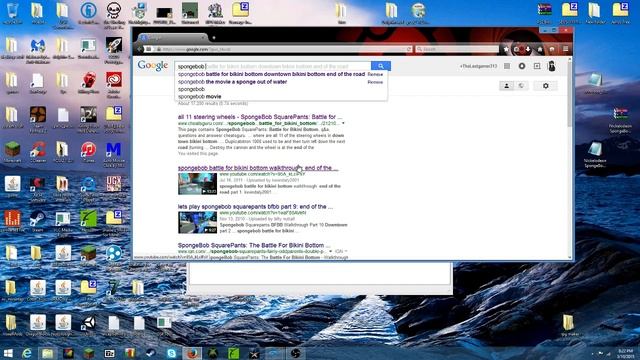
Task: Open Adobe Creative Cloud desktop shortcut
Action: pyautogui.click(x=114, y=84)
